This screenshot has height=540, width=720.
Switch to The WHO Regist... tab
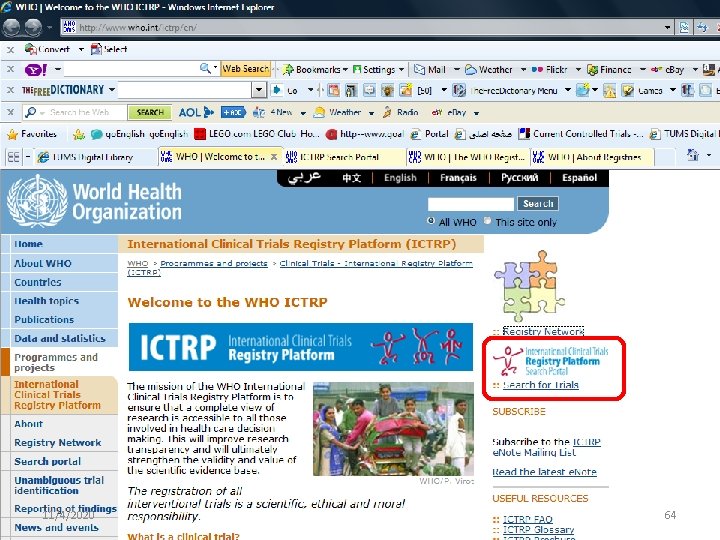(468, 157)
